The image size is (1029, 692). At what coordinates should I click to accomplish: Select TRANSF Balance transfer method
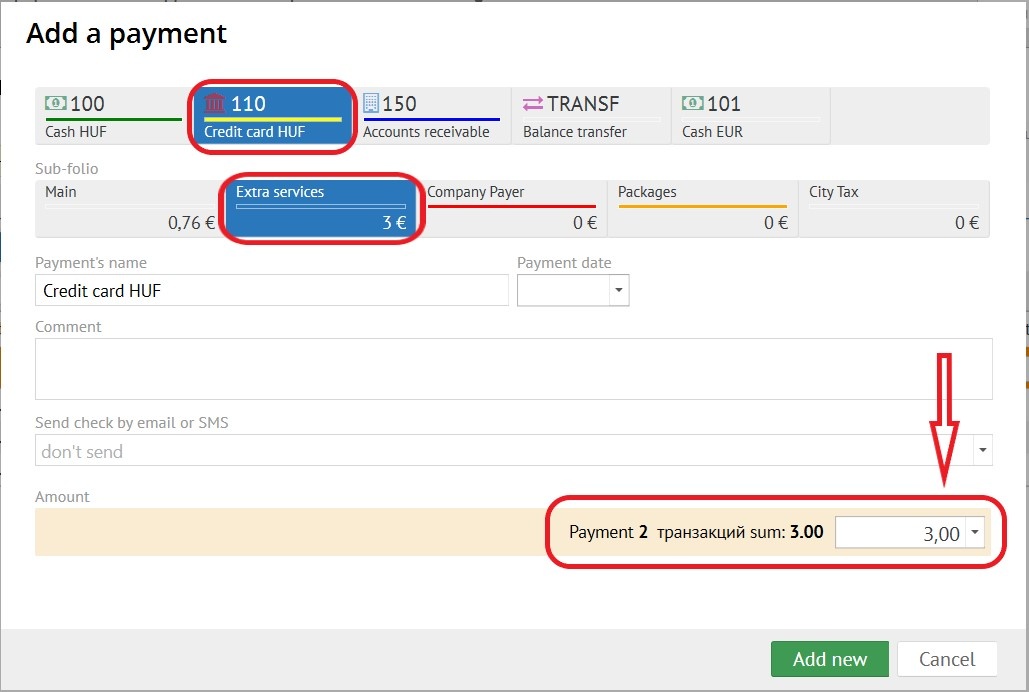[591, 116]
